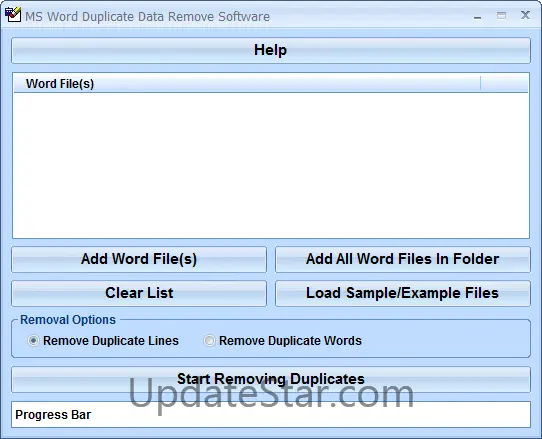
Task: Click the Progress Bar field
Action: coord(271,414)
